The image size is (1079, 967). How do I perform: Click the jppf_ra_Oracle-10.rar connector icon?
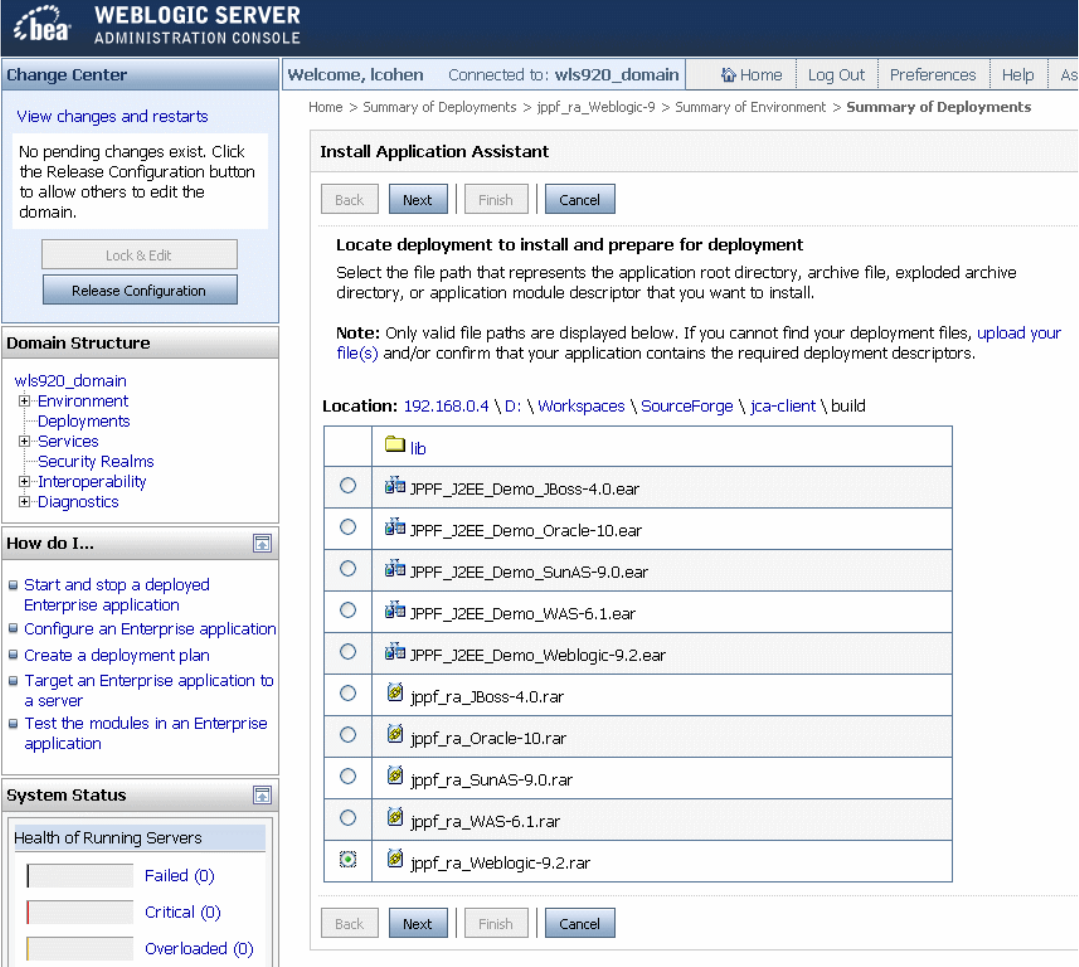[395, 734]
